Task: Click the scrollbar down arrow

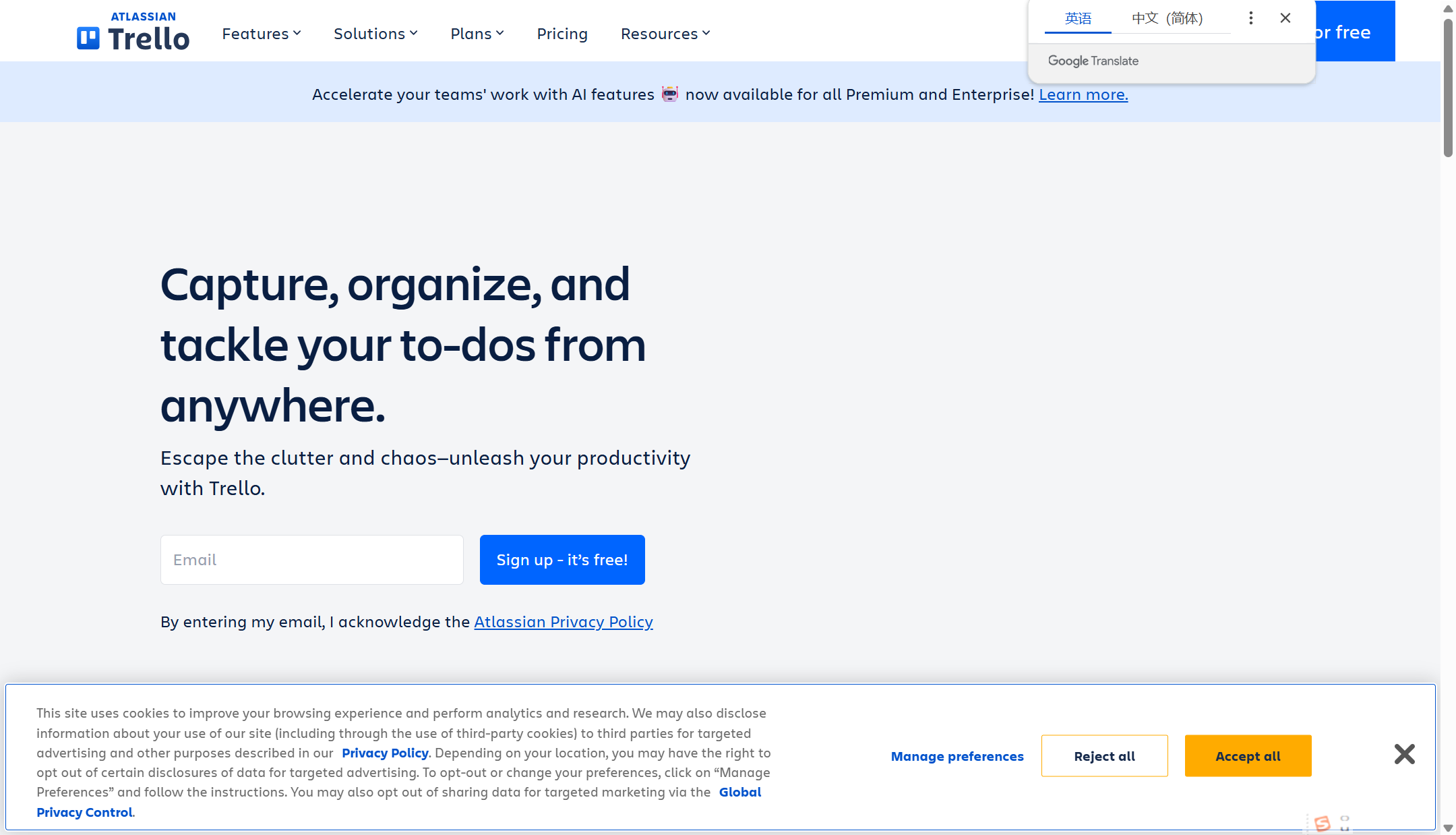Action: click(1448, 828)
